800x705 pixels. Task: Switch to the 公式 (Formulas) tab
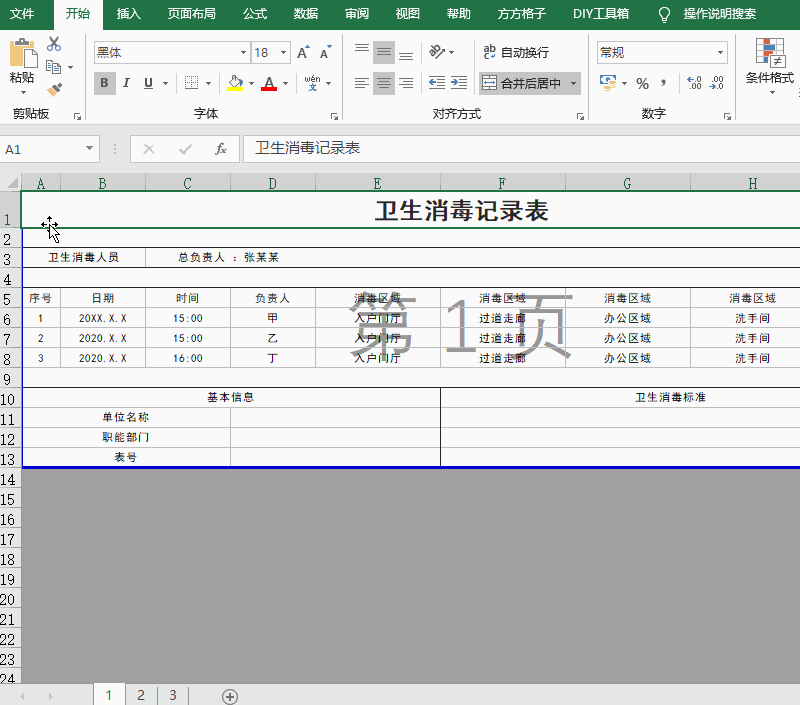(255, 14)
